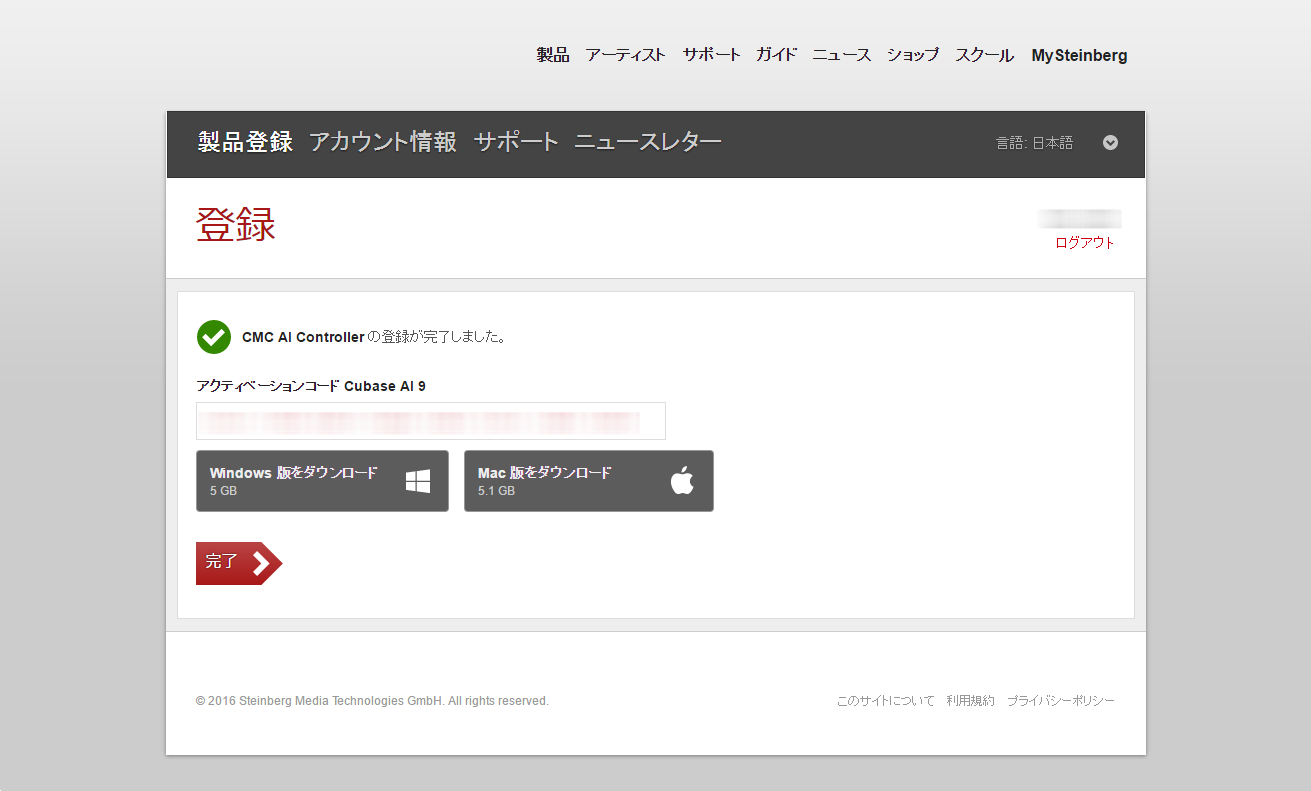Download the Mac version
Viewport: 1311px width, 791px height.
point(589,481)
